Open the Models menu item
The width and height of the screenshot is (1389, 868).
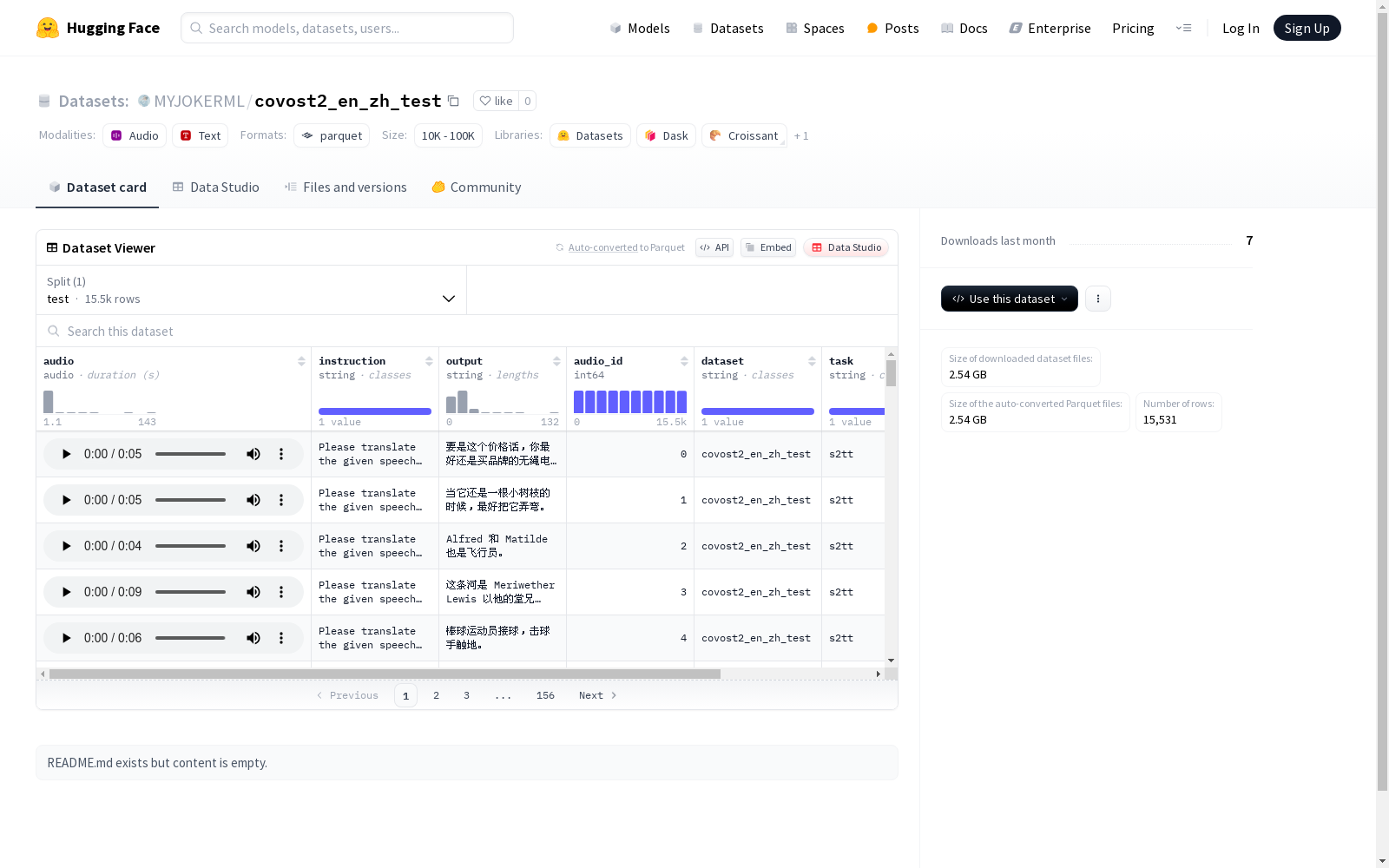(x=640, y=29)
